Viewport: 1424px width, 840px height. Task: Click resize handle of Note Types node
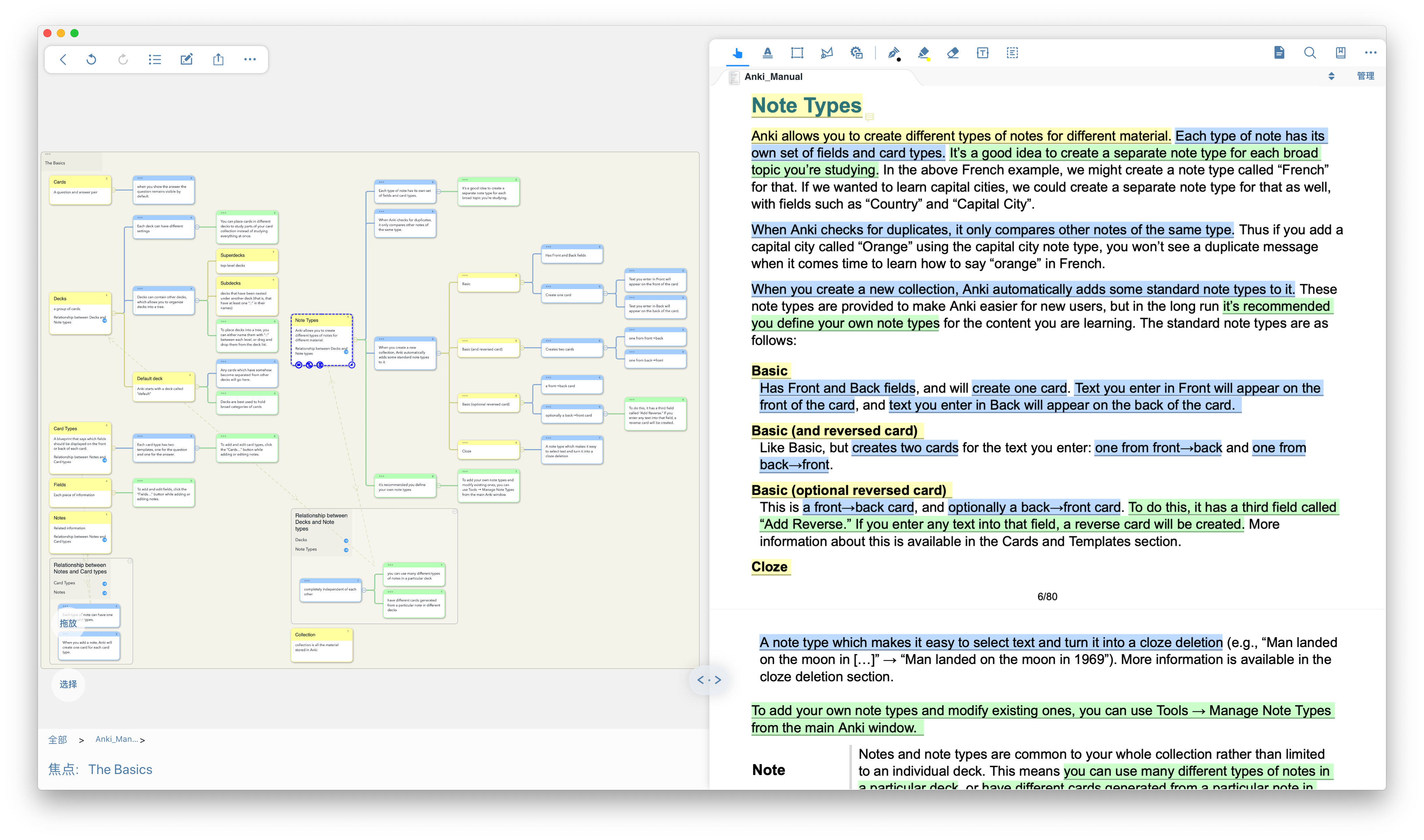click(x=352, y=365)
